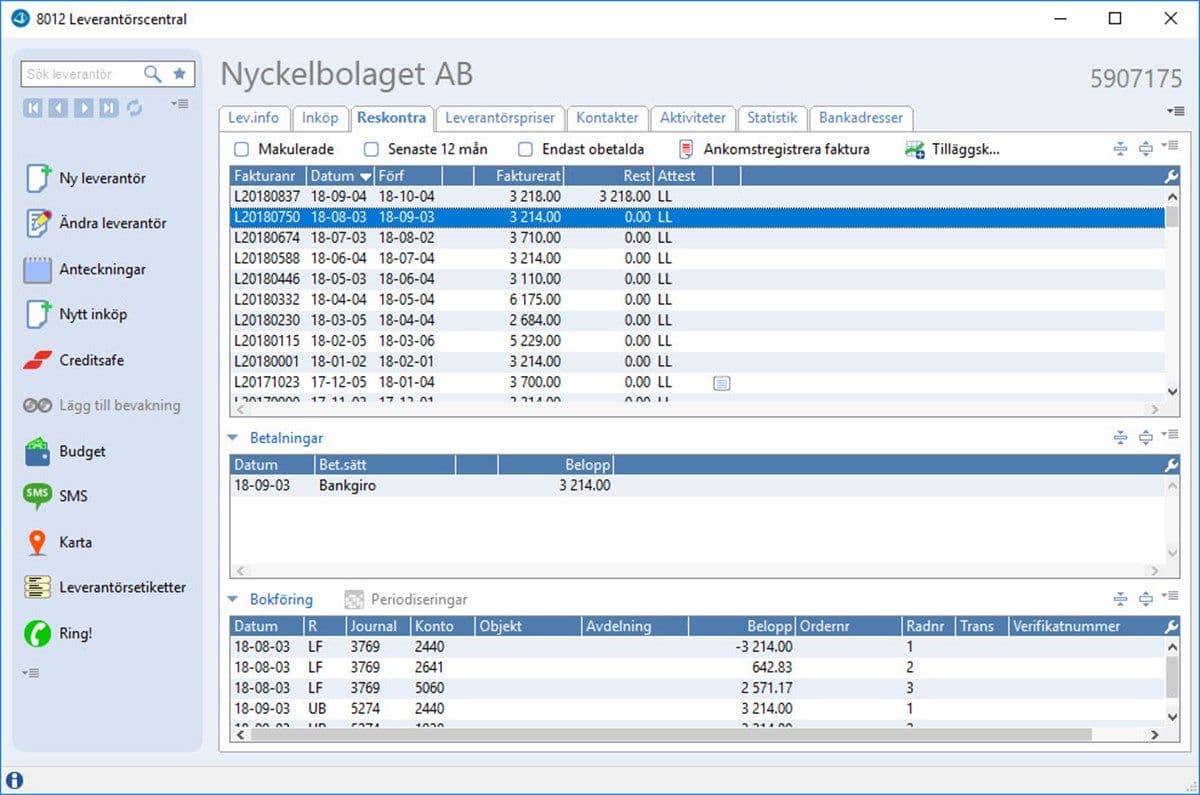
Task: Switch to Leverantörspriser tab
Action: coord(500,118)
